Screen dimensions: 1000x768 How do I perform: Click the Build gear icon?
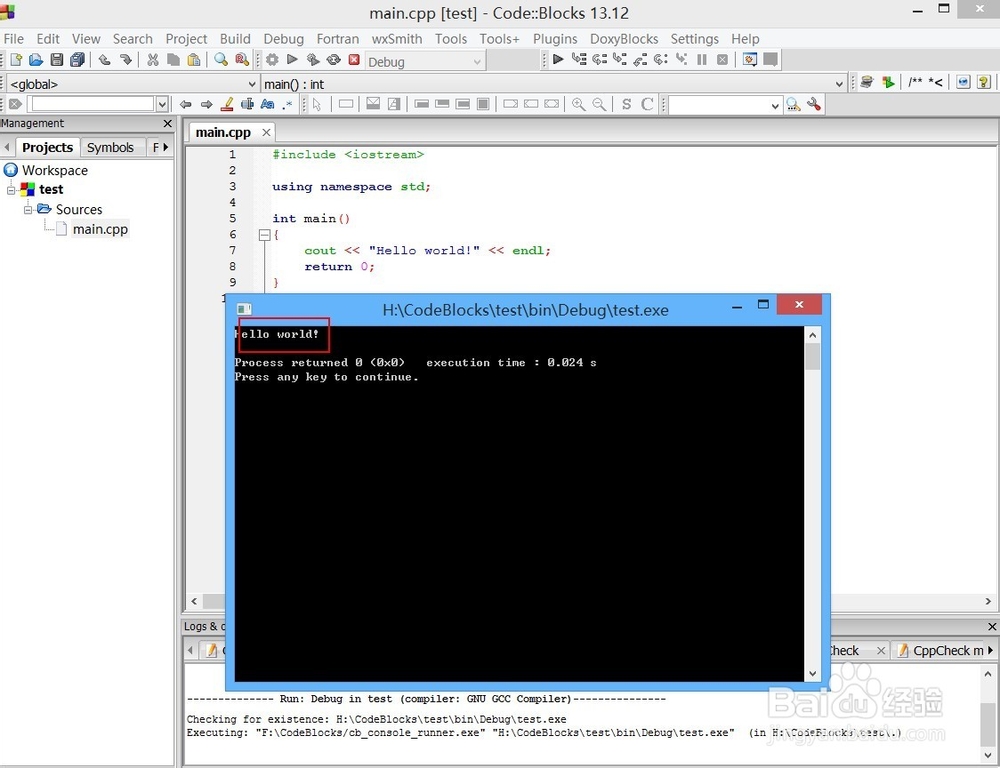coord(272,60)
